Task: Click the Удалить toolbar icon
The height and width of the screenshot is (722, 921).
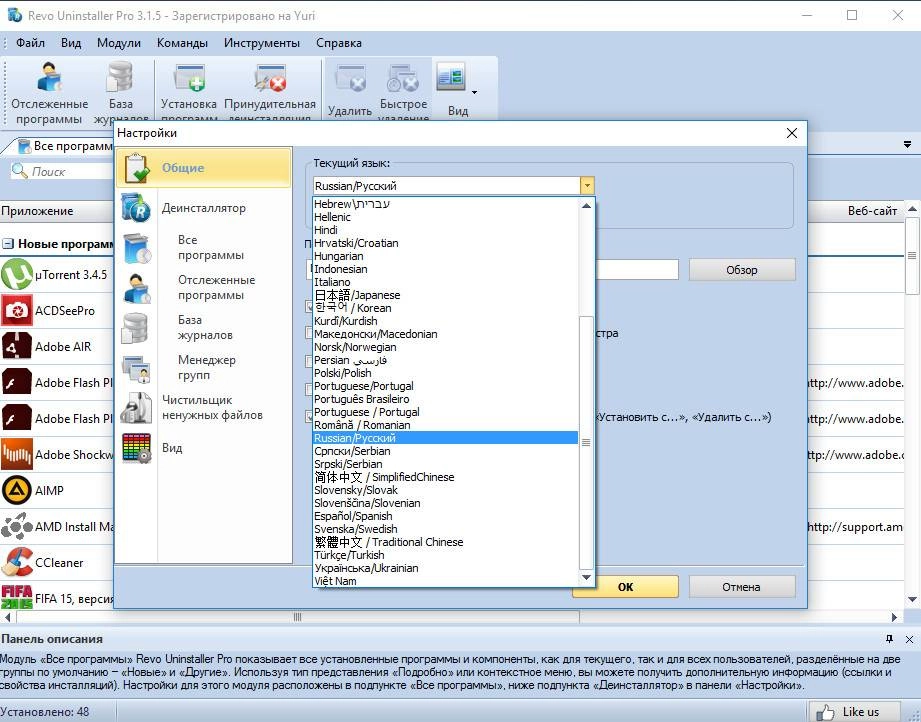Action: click(x=349, y=79)
